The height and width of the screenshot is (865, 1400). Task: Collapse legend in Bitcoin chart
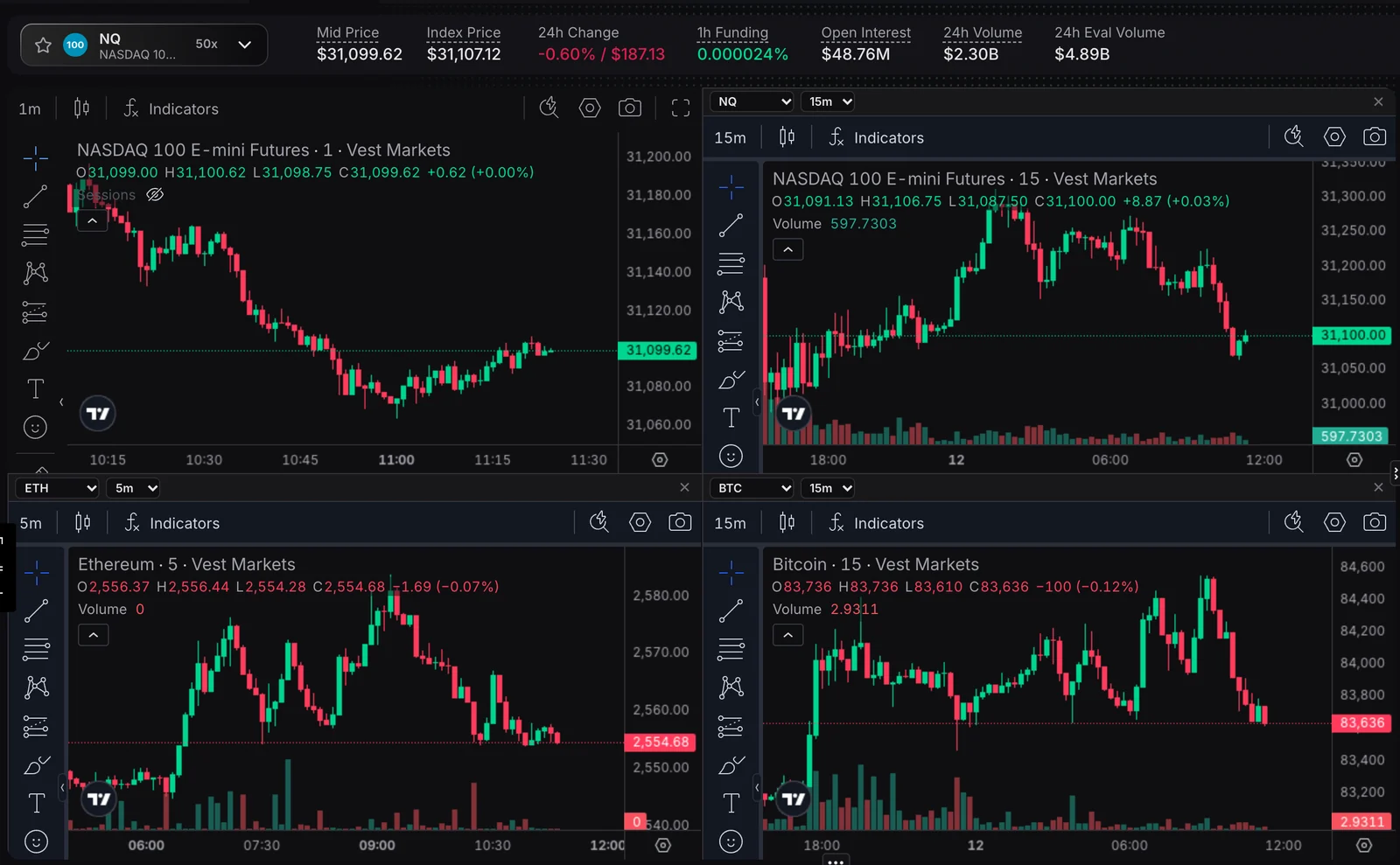788,635
